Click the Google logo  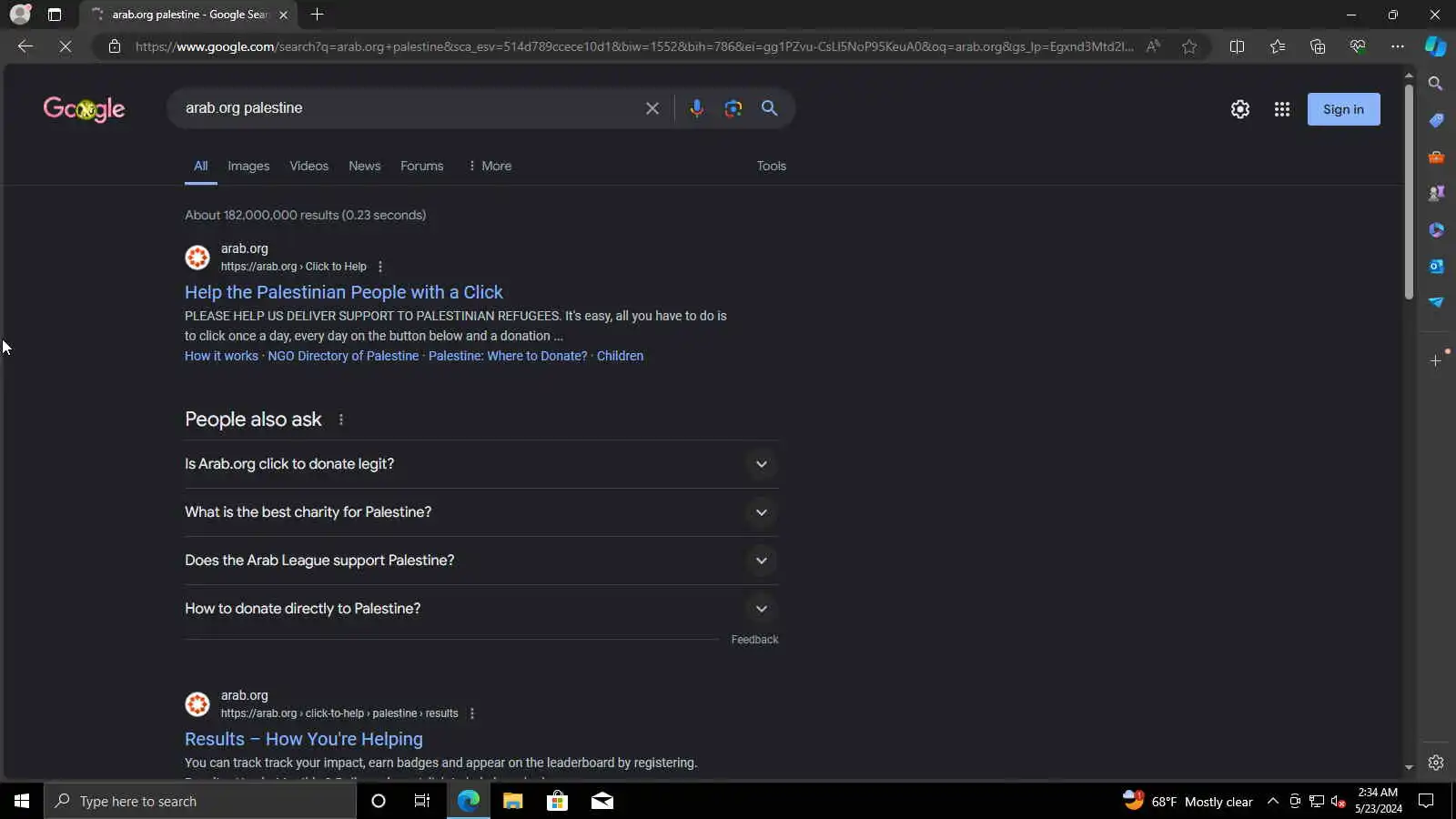click(84, 108)
